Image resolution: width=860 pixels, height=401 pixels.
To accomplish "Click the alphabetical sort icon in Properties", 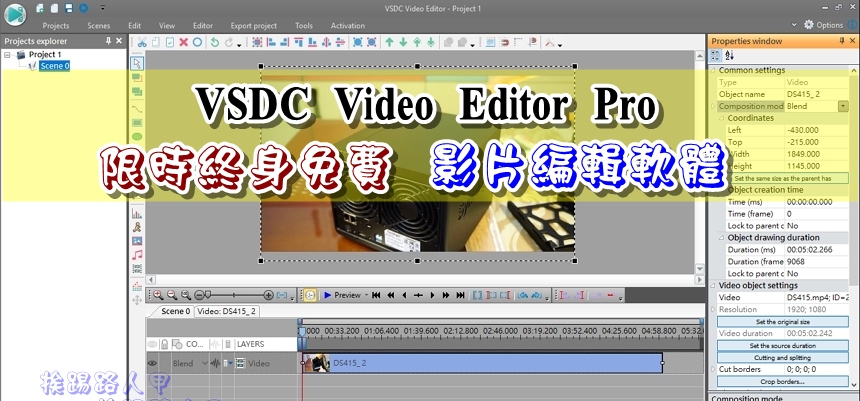I will [x=729, y=55].
